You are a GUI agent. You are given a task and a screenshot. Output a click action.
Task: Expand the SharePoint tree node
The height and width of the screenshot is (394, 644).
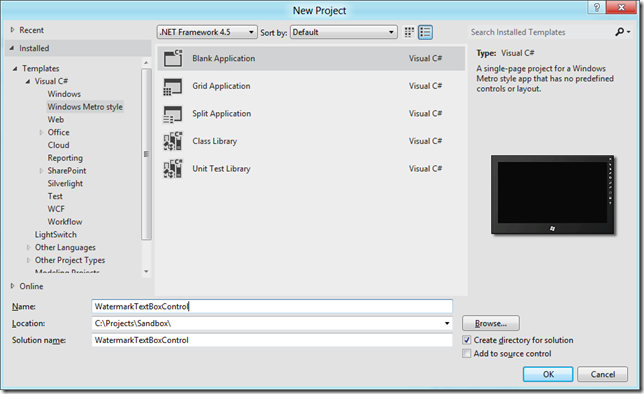coord(41,171)
